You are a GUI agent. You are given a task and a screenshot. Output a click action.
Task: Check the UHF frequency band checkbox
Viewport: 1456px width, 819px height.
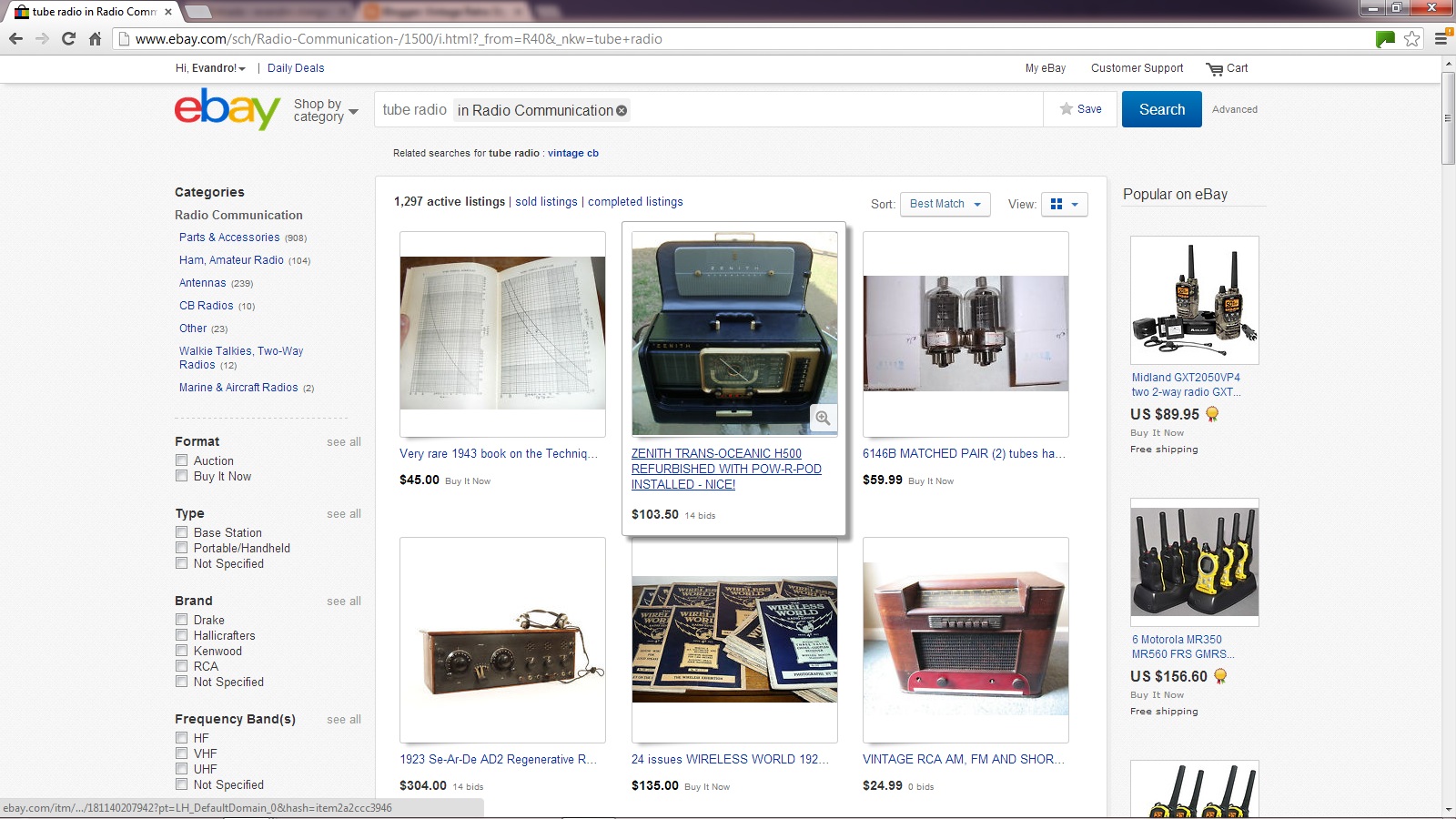[x=182, y=769]
